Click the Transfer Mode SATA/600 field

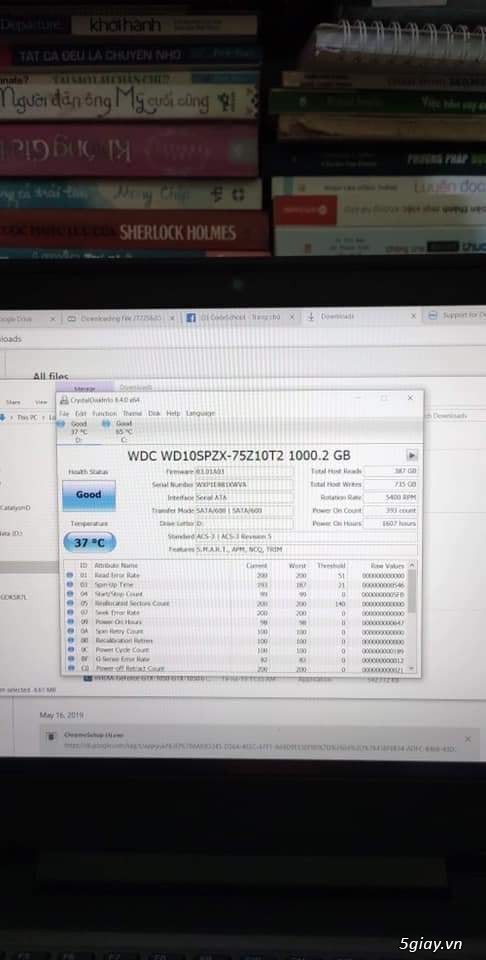tap(243, 511)
